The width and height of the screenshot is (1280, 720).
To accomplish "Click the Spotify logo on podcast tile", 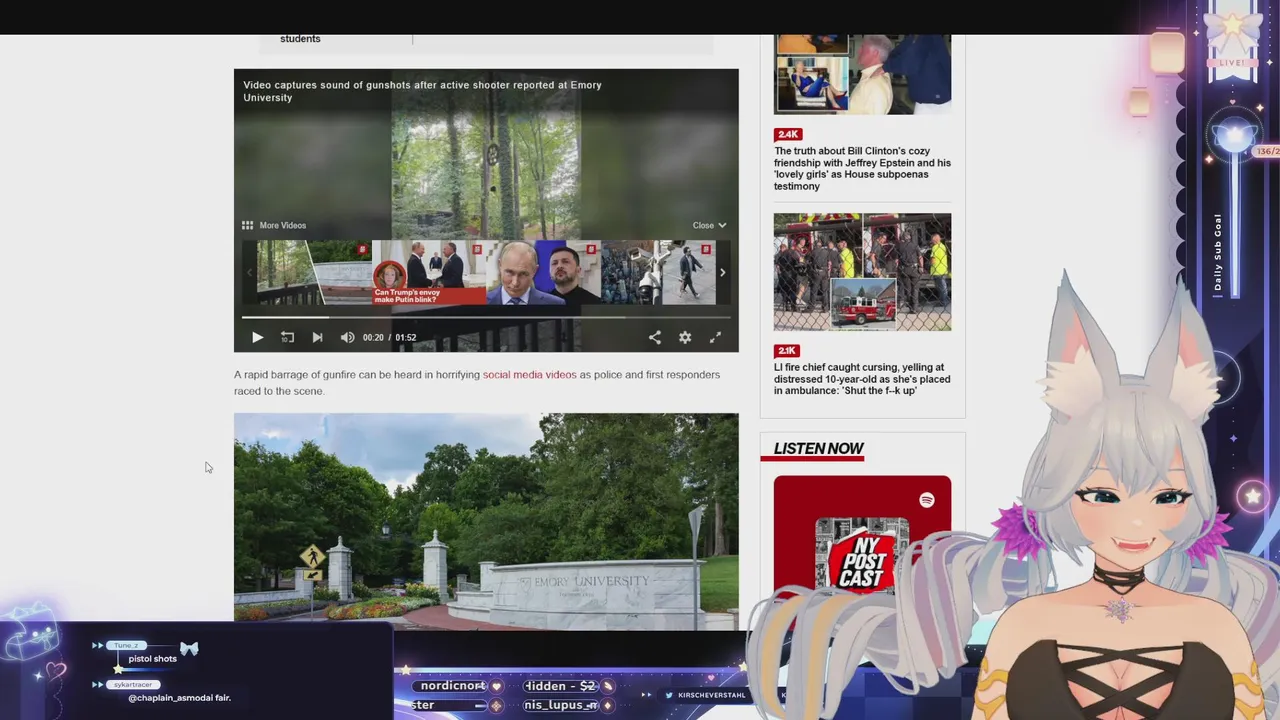I will pos(927,500).
